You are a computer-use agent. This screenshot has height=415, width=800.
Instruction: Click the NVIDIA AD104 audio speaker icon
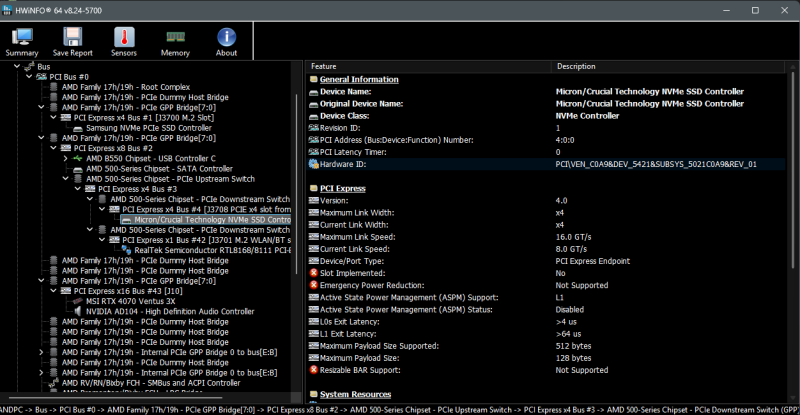[78, 311]
